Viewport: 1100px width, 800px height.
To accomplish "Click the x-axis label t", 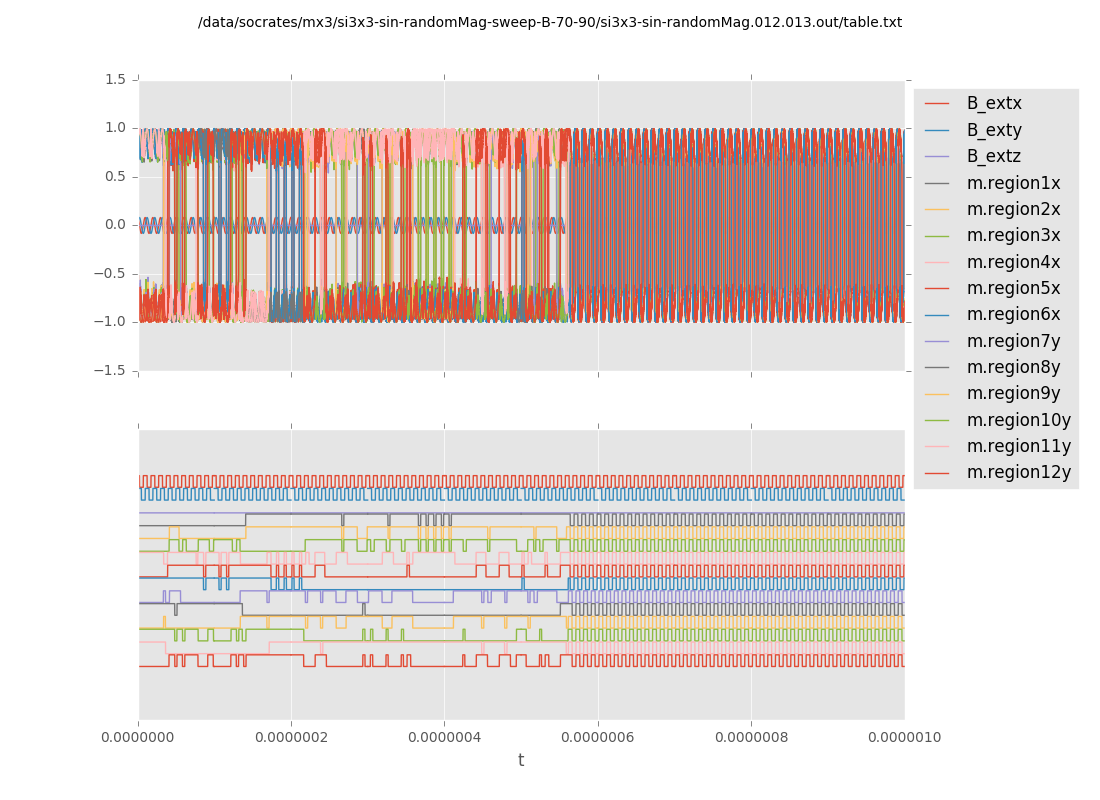I will pos(521,761).
